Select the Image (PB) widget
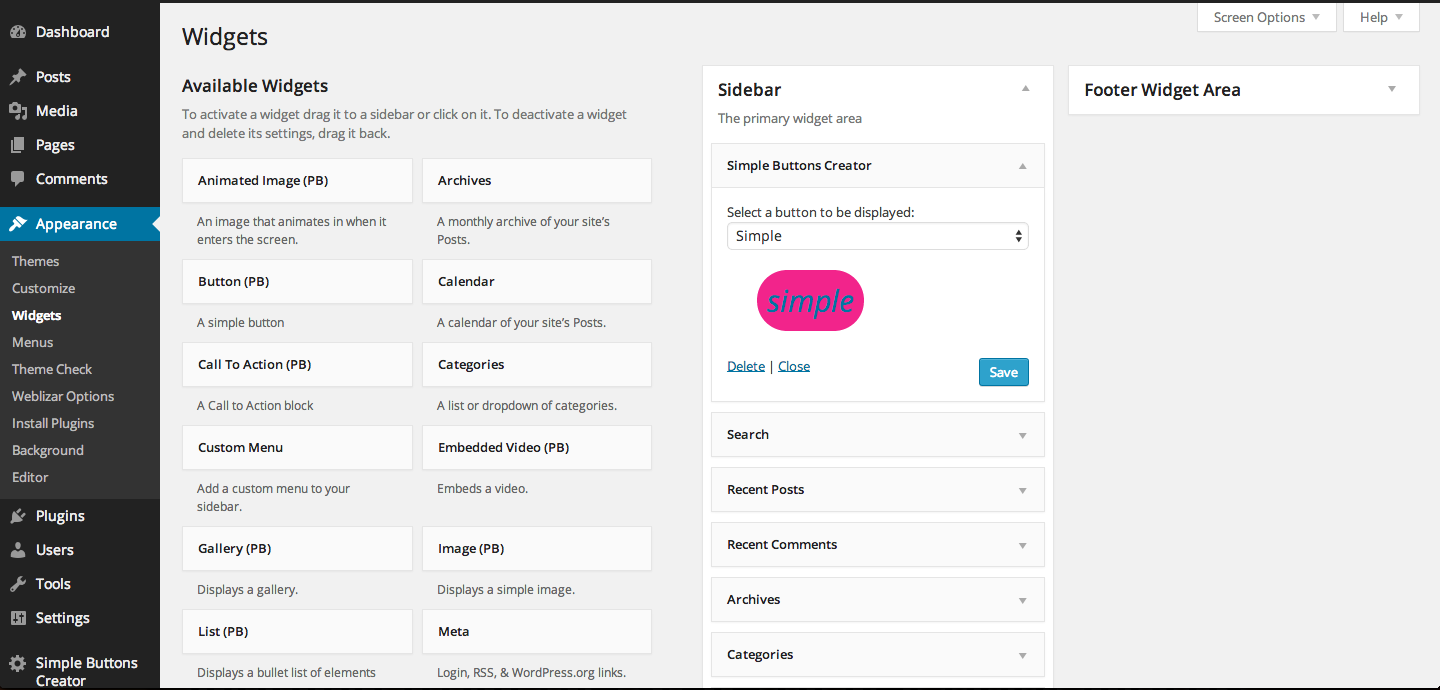The image size is (1440, 690). pyautogui.click(x=537, y=549)
